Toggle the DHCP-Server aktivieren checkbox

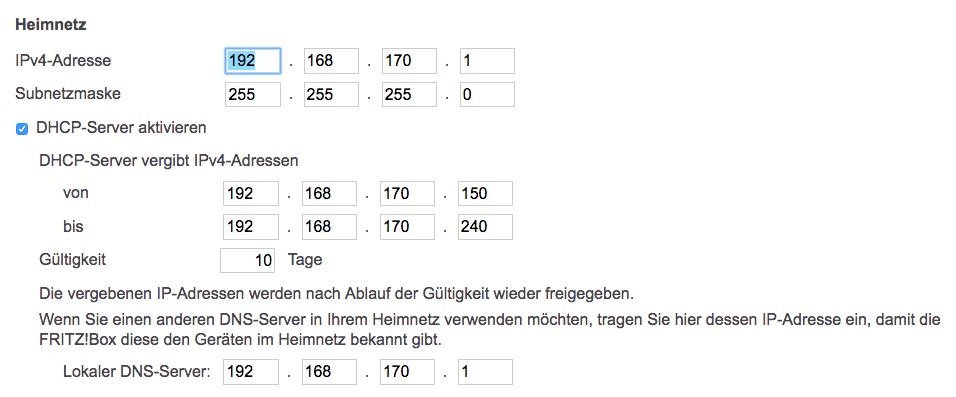pos(22,129)
